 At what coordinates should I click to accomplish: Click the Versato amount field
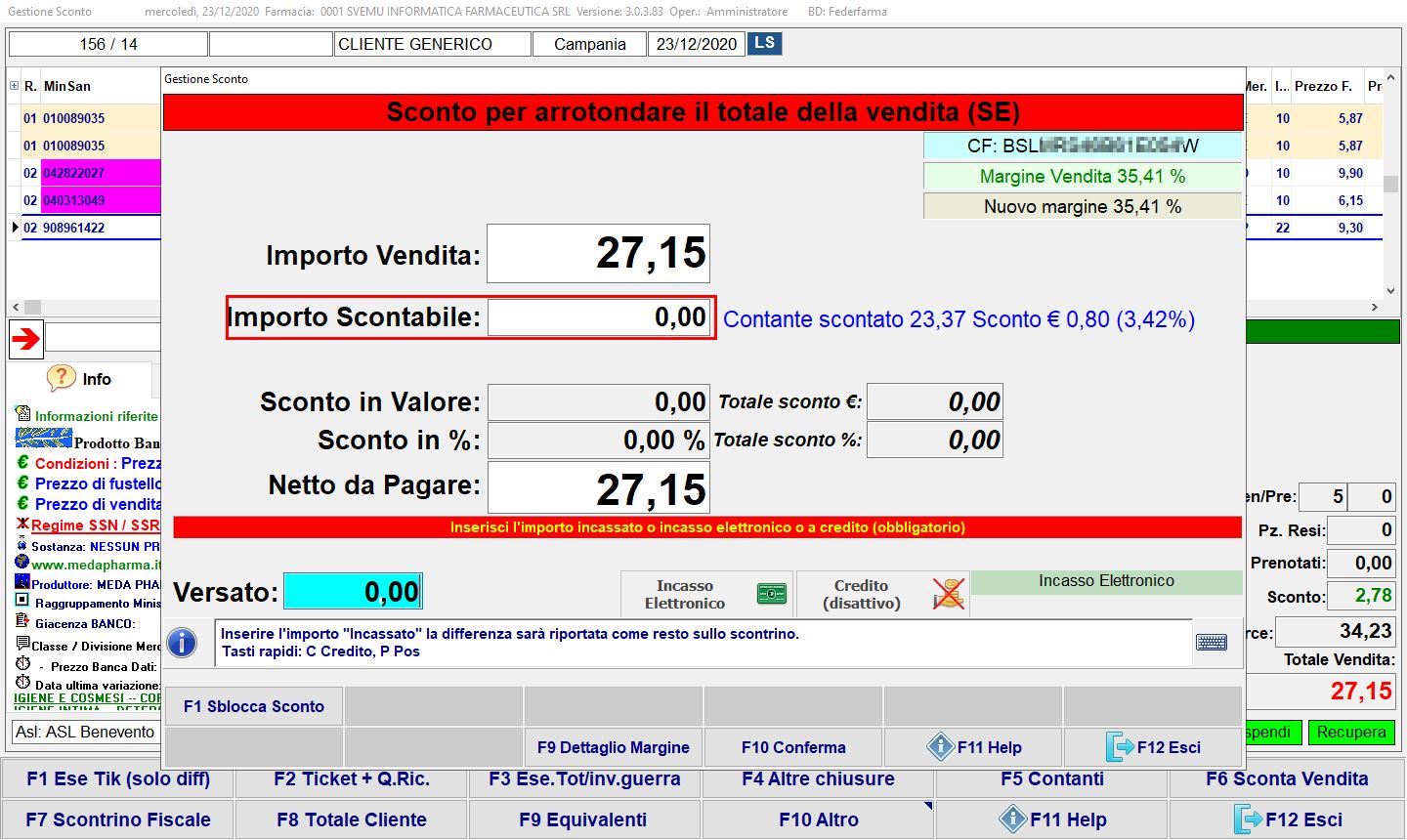click(353, 592)
